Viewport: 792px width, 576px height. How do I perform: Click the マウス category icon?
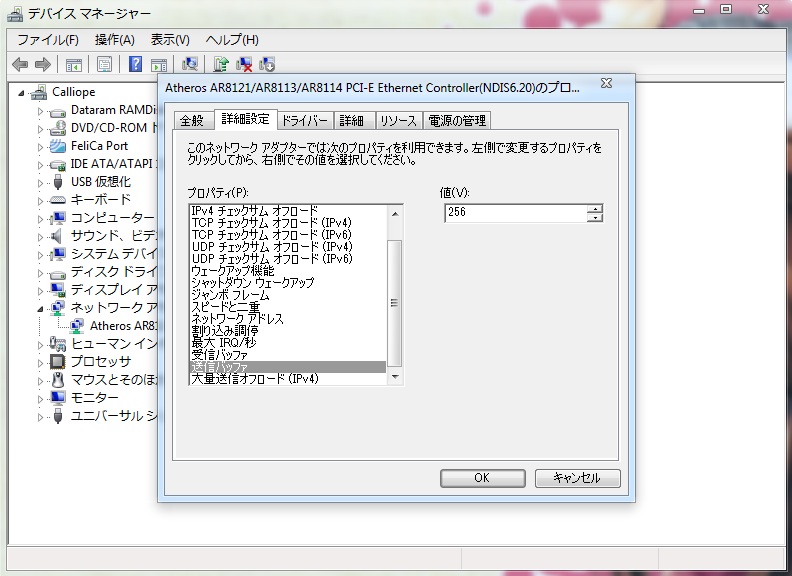tap(58, 380)
